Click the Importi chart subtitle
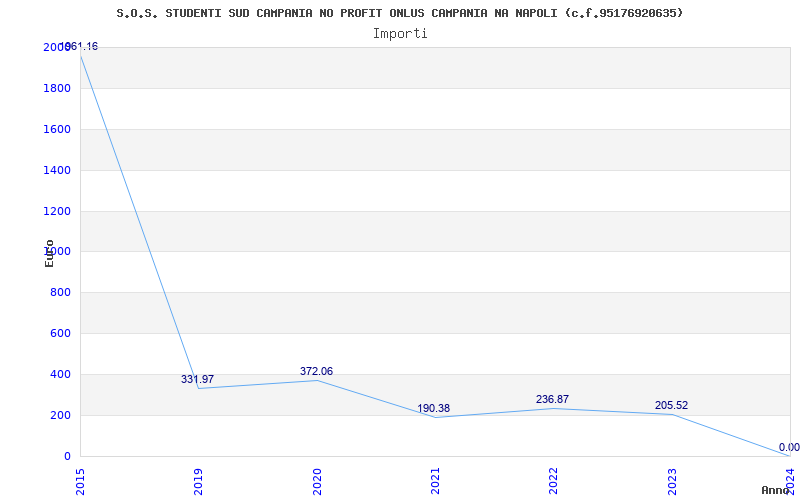This screenshot has width=800, height=500. 400,34
